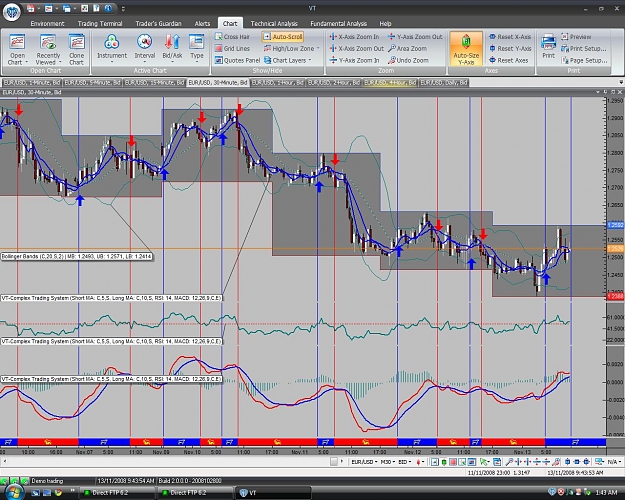Open the Help ribbon tab
This screenshot has height=500, width=625.
tap(385, 24)
